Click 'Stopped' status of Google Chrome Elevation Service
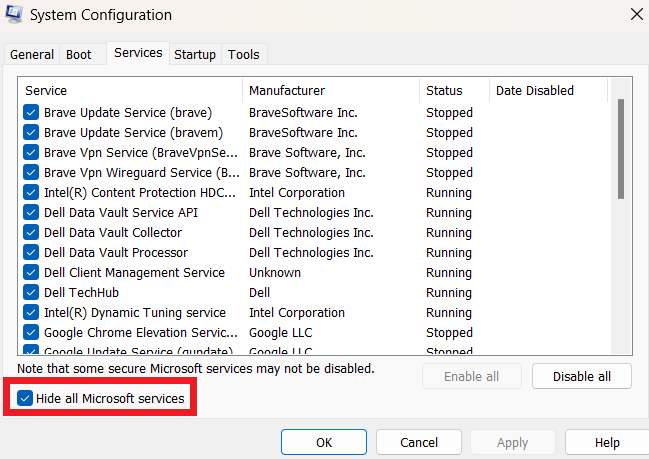The image size is (649, 459). (x=449, y=333)
